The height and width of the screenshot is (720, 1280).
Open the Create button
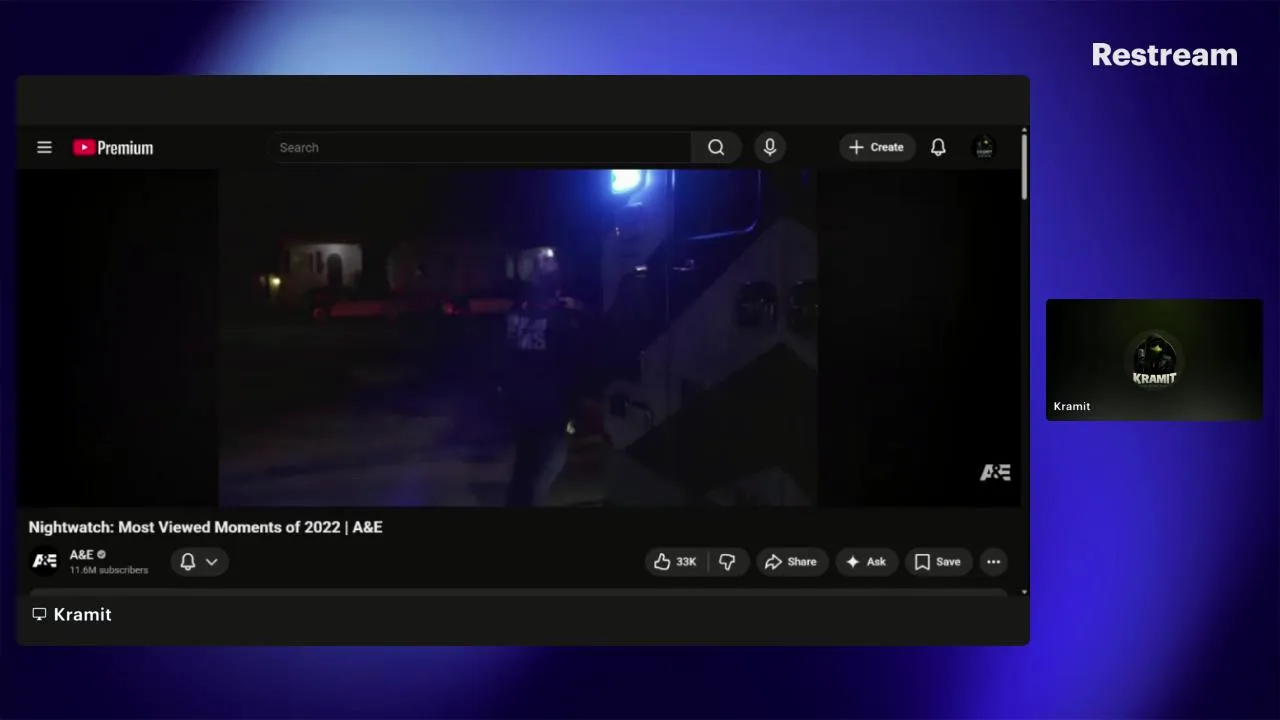(x=877, y=147)
